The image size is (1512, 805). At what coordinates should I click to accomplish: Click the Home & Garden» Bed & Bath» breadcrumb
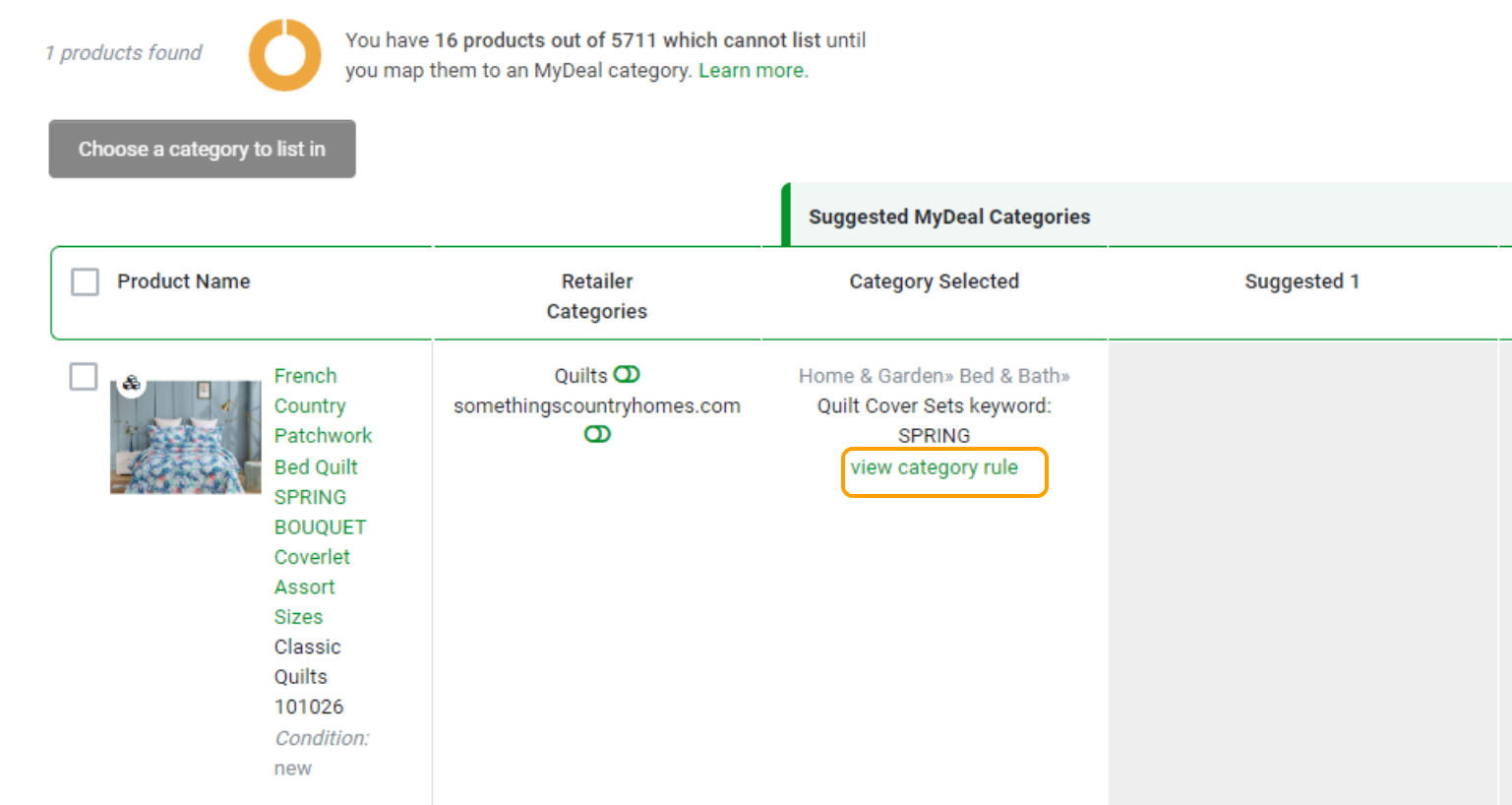pos(935,376)
